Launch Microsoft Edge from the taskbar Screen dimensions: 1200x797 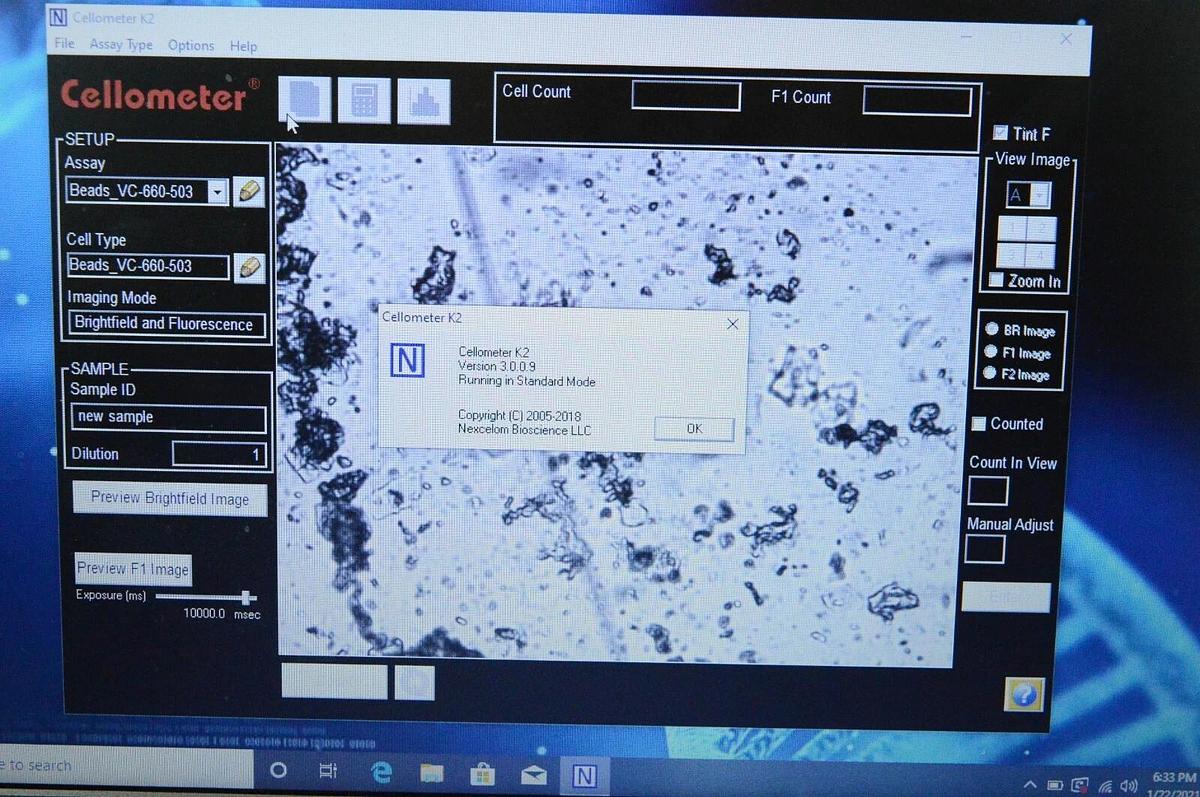click(381, 773)
